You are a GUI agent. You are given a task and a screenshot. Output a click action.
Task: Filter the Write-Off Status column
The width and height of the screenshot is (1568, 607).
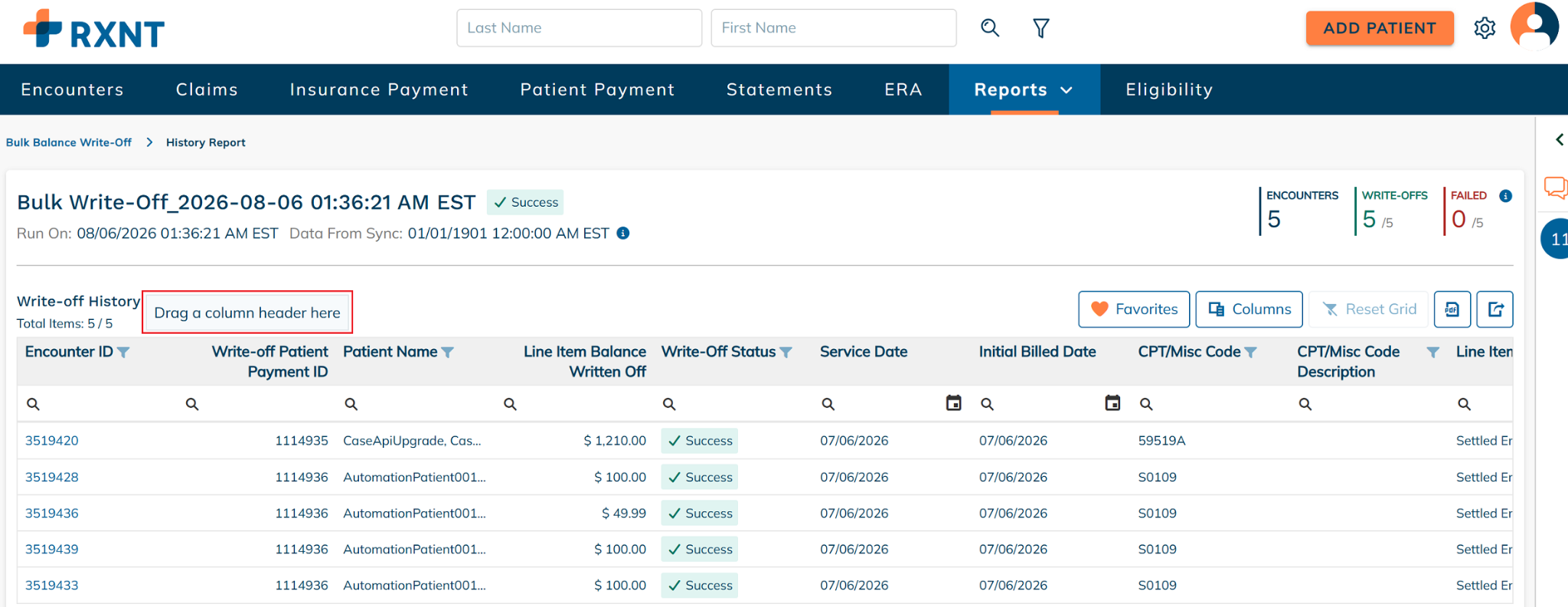[786, 352]
